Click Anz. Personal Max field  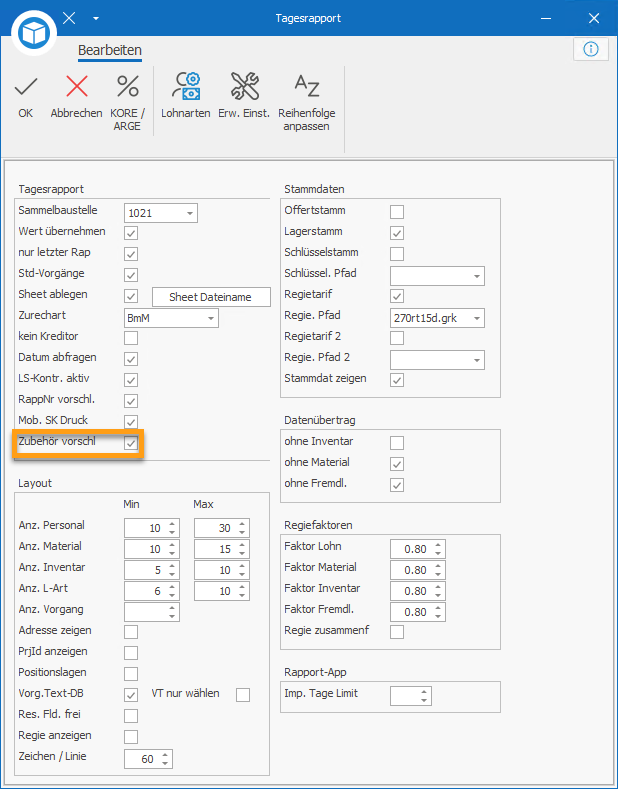point(221,528)
